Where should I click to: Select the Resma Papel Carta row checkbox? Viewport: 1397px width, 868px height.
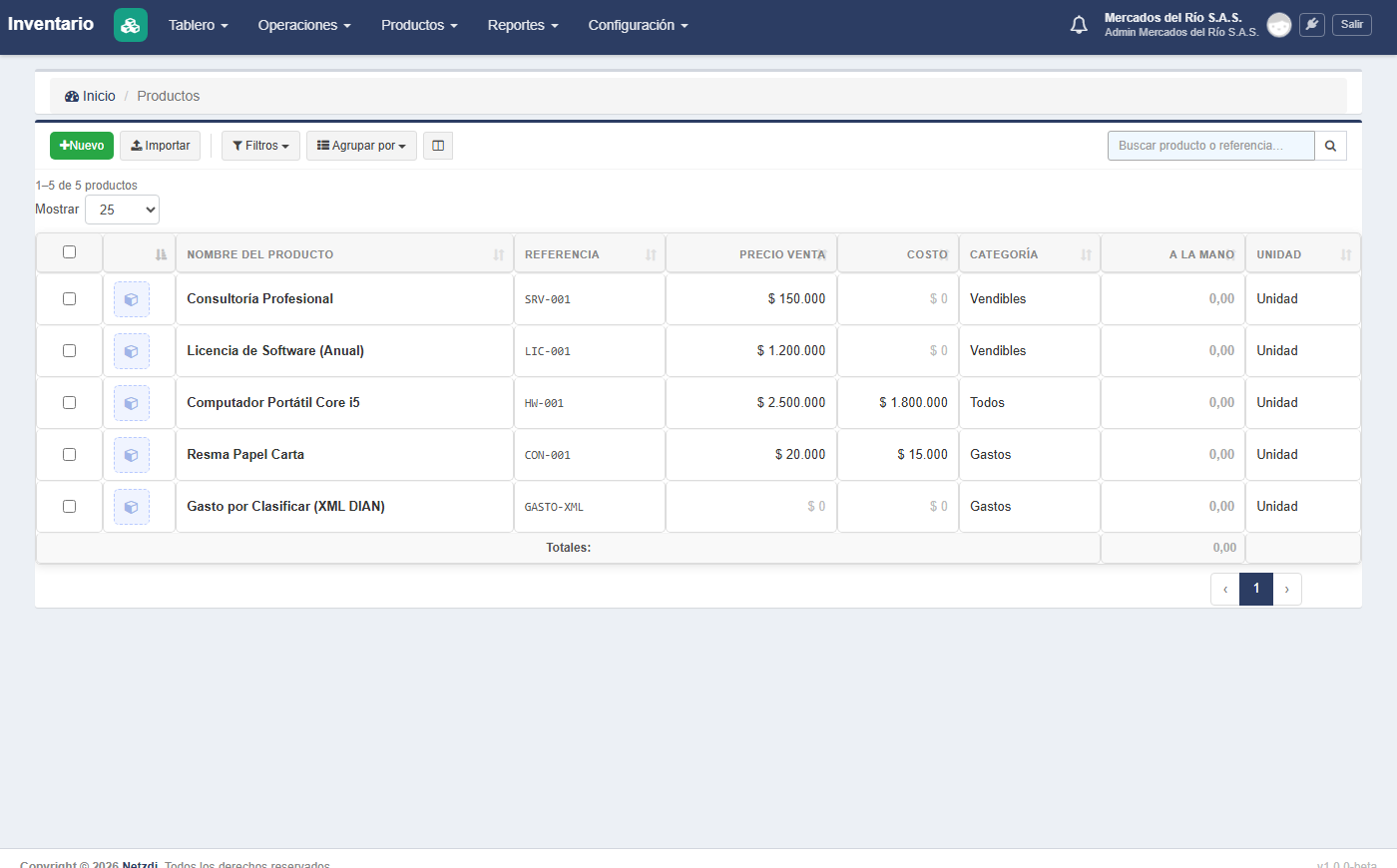(69, 454)
